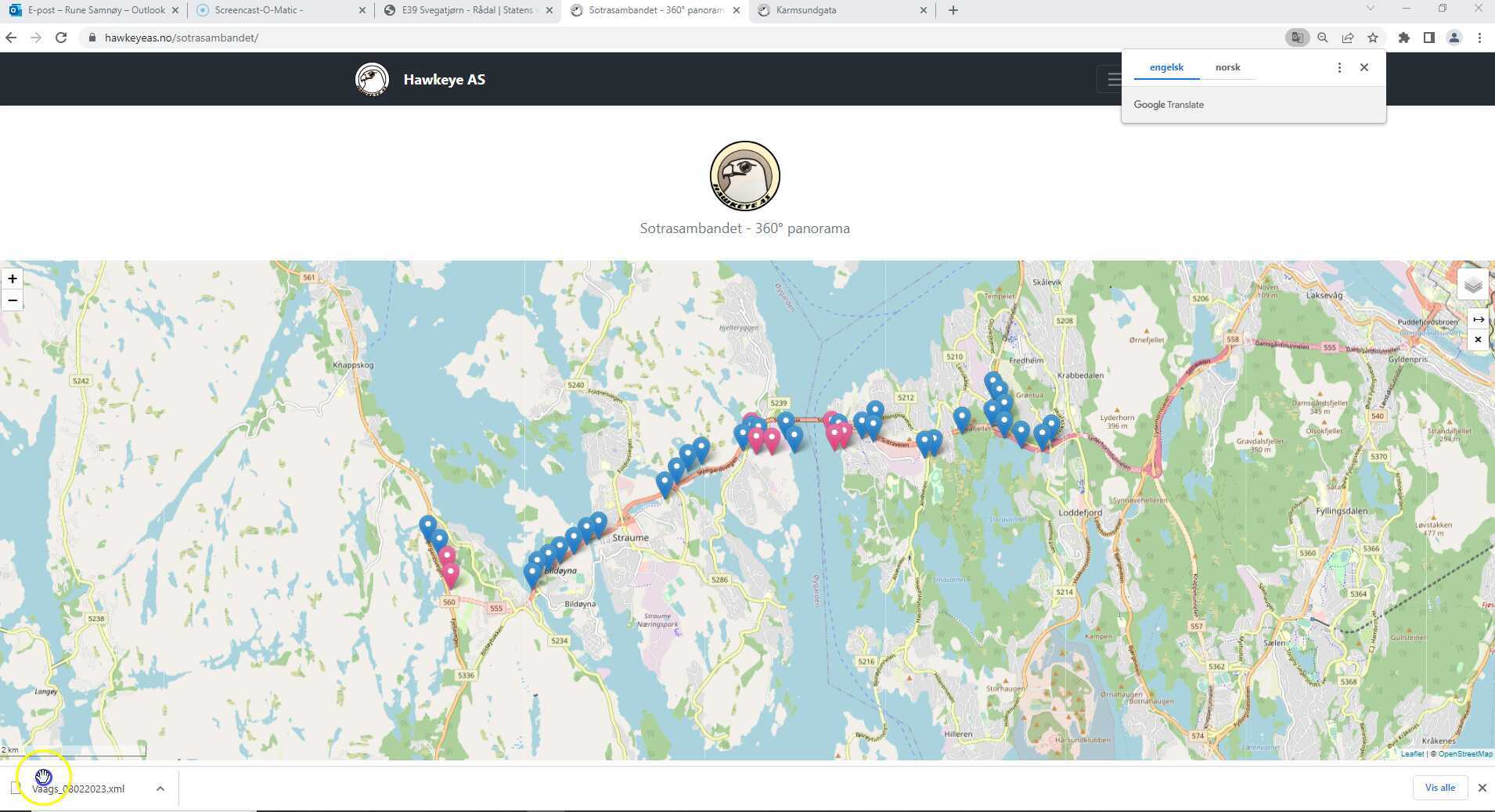This screenshot has height=812, width=1495.
Task: Click the address bar showing hawkeyeas.no/sotrasambandet
Action: [180, 37]
